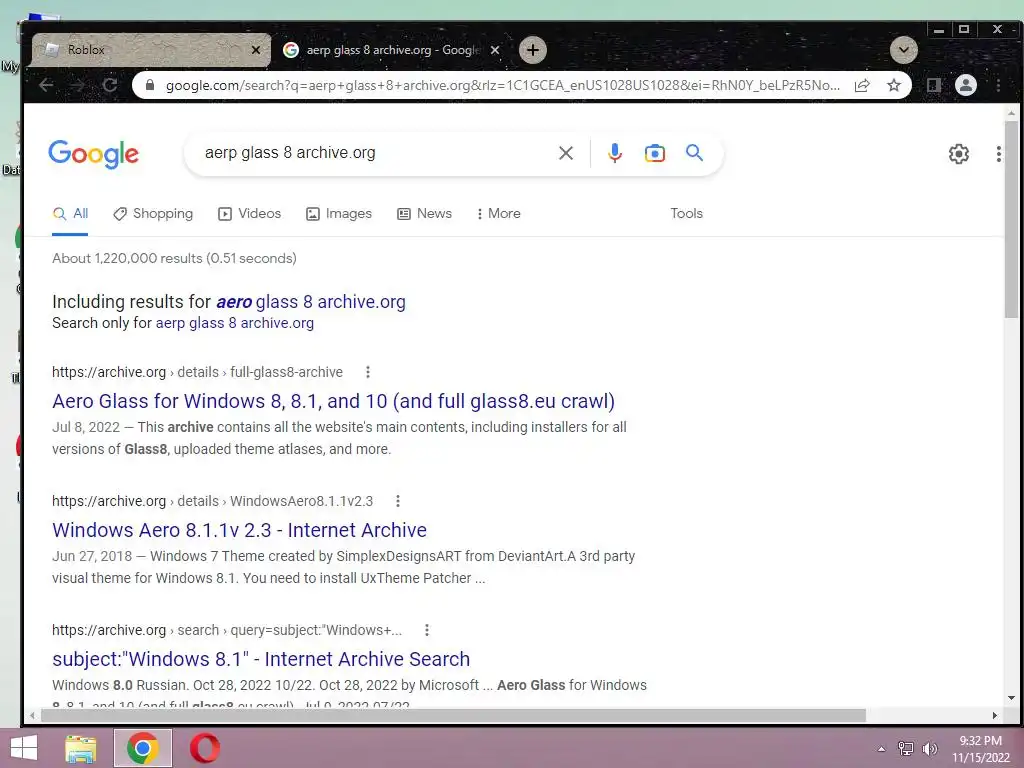This screenshot has width=1024, height=768.
Task: Open Aero Glass for Windows 8 result
Action: pyautogui.click(x=333, y=401)
